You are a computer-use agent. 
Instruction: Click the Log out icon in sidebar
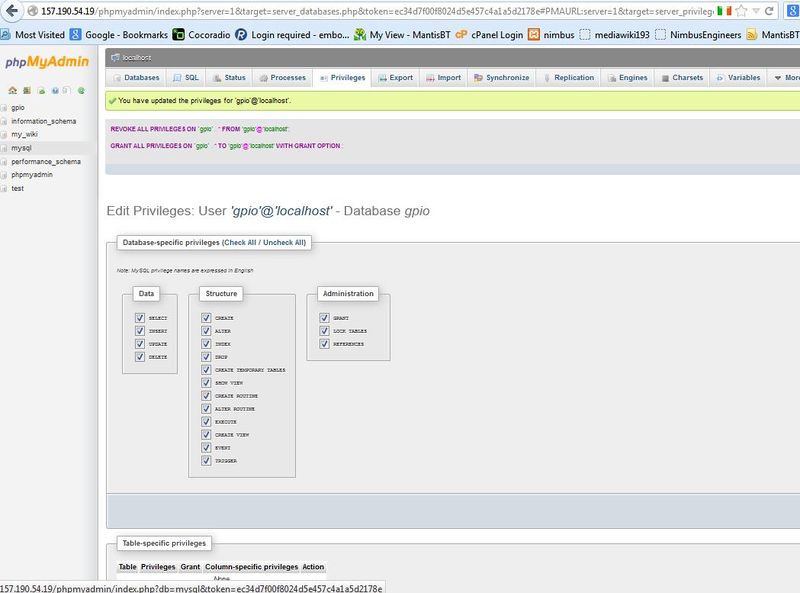coord(27,90)
